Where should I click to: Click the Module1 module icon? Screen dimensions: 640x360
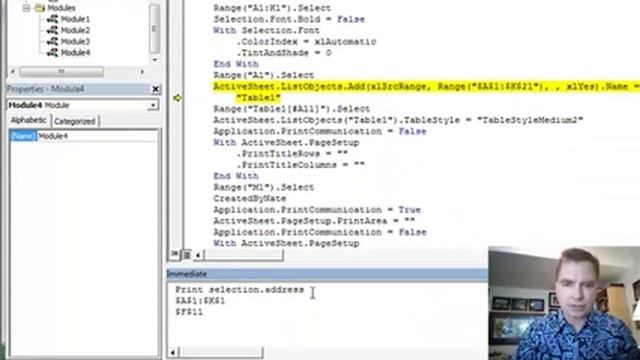(52, 19)
